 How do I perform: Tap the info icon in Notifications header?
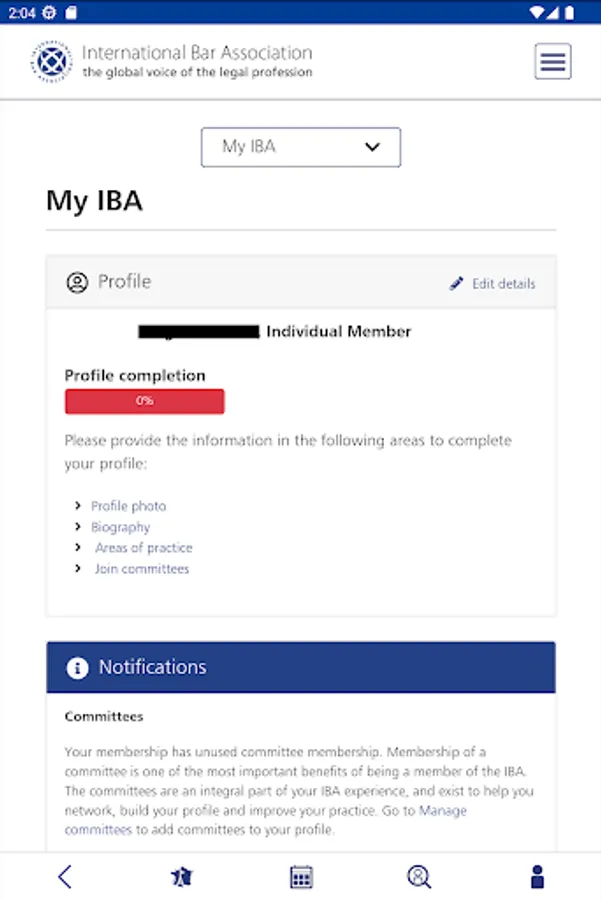[x=77, y=668]
